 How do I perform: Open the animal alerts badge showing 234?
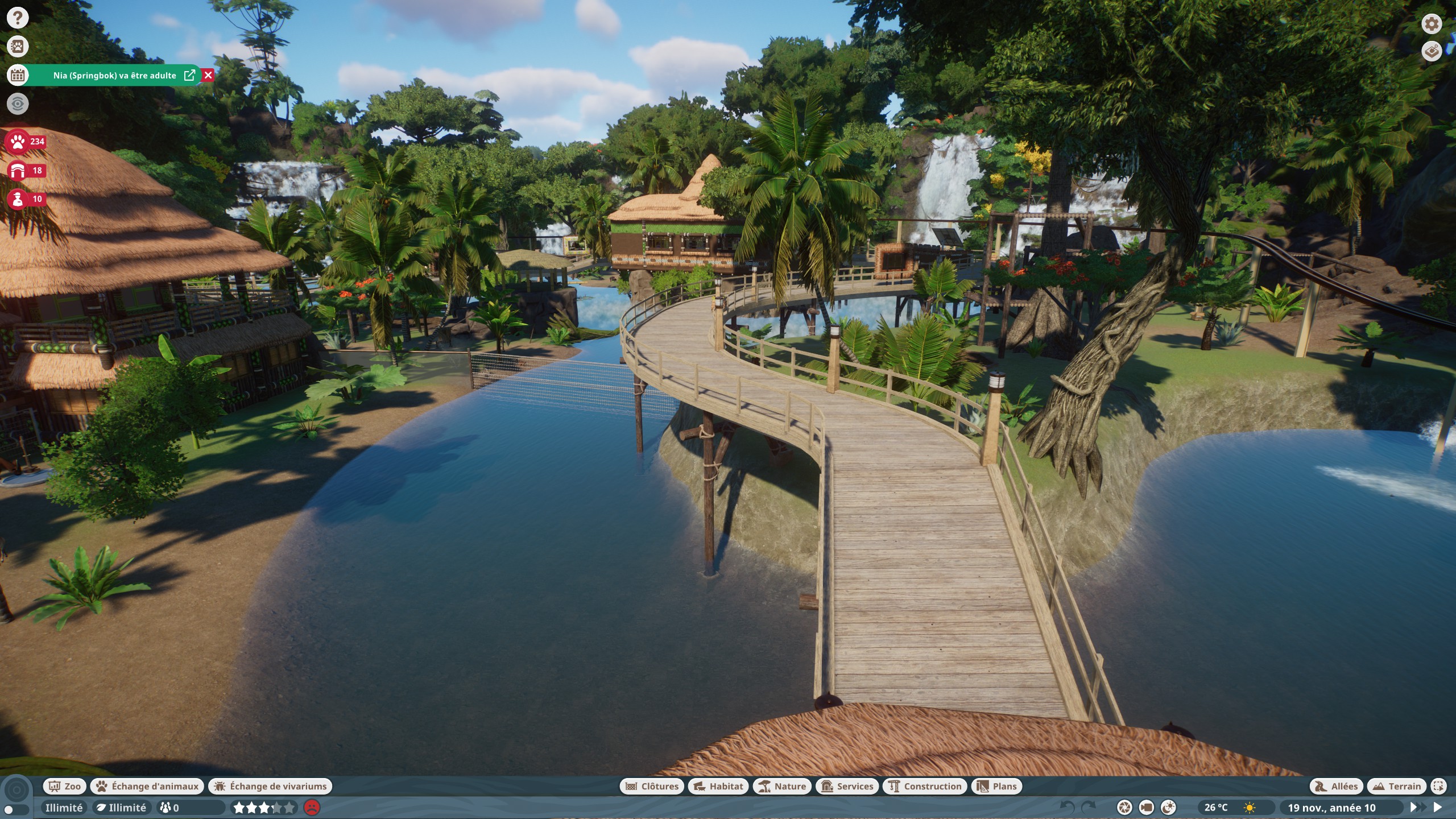(x=26, y=141)
